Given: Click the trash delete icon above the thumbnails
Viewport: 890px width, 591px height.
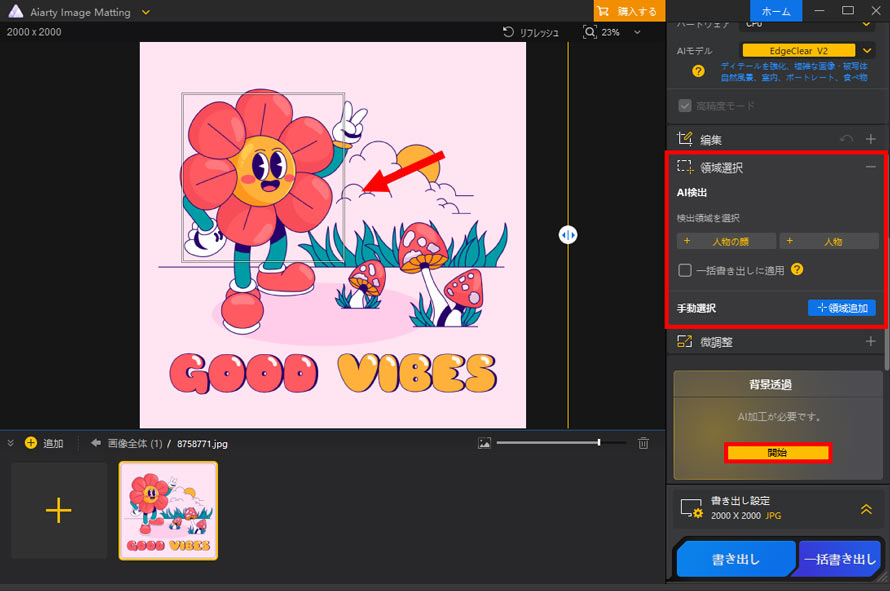Looking at the screenshot, I should coord(643,443).
